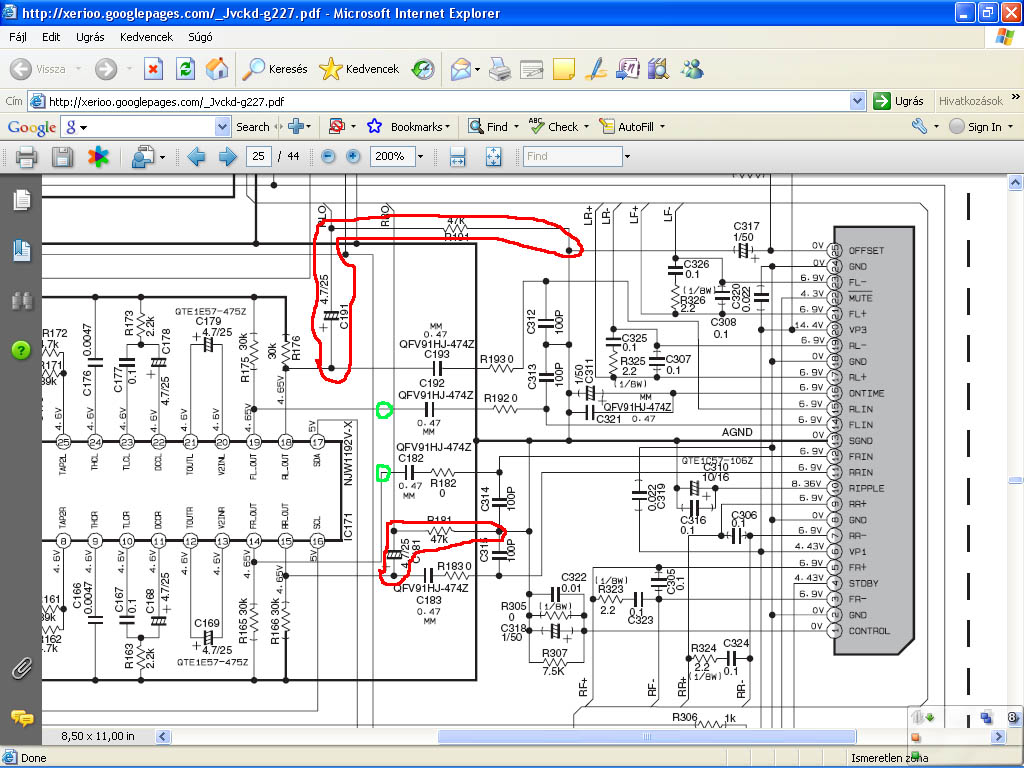Print the PDF from Adobe toolbar
Image resolution: width=1024 pixels, height=768 pixels.
[26, 157]
